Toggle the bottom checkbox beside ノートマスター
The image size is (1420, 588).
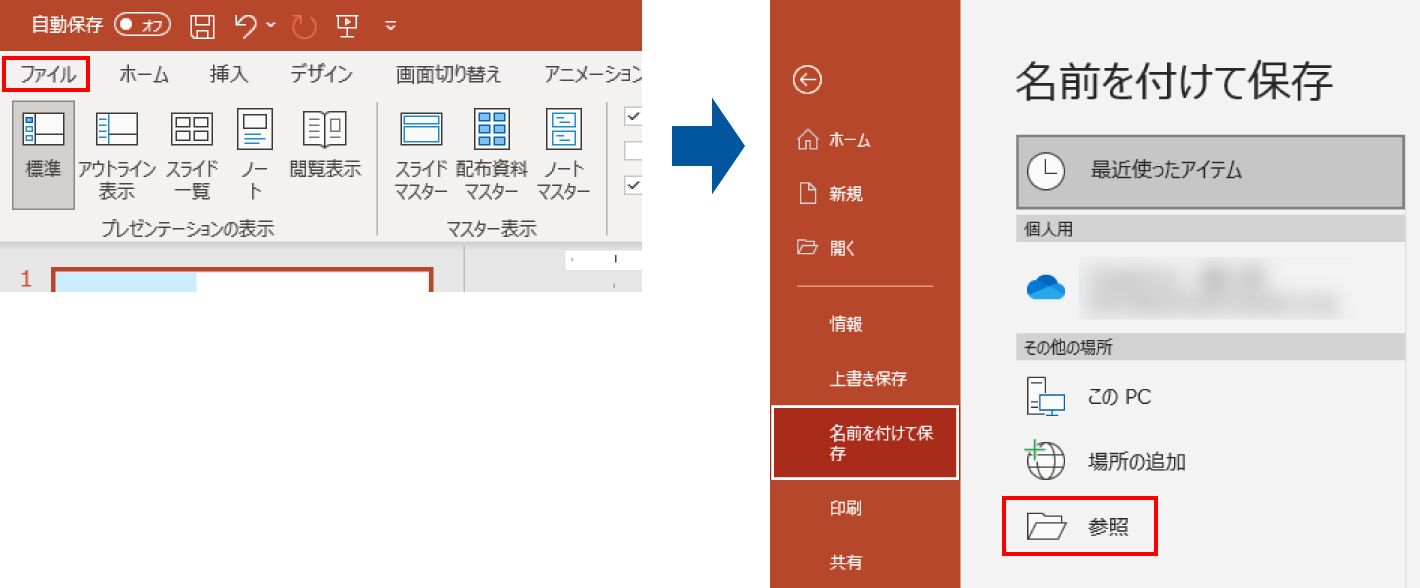pos(633,185)
